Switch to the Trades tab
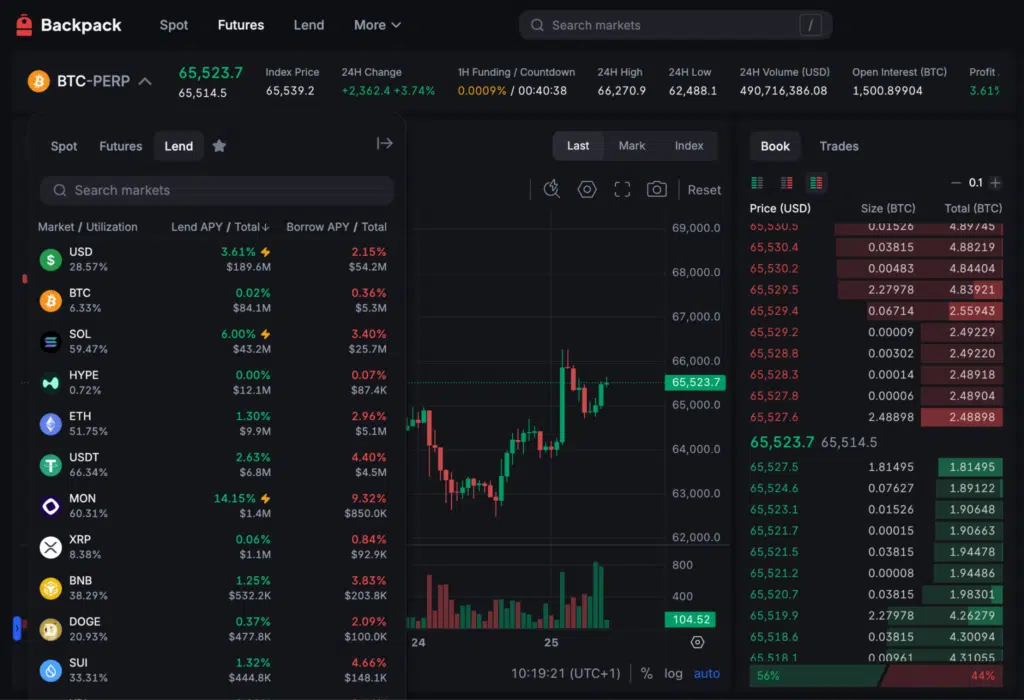 click(x=838, y=146)
